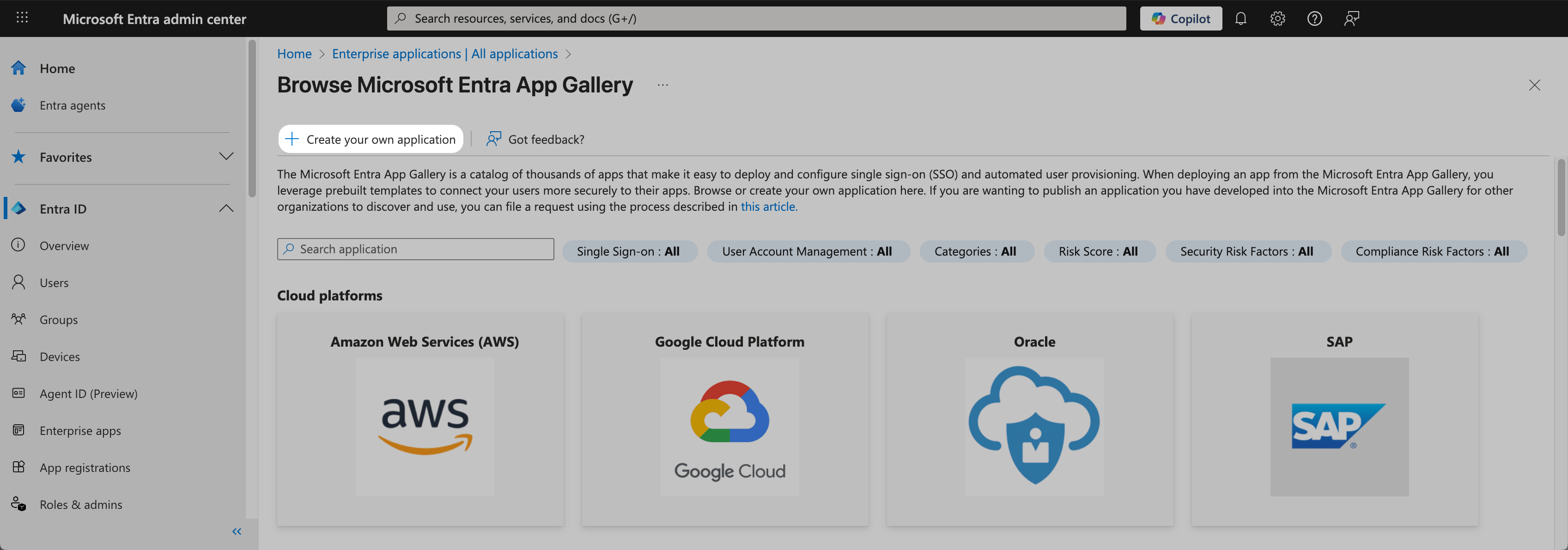Open Compliance Risk Factors filter
Viewport: 1568px width, 550px height.
(x=1433, y=251)
